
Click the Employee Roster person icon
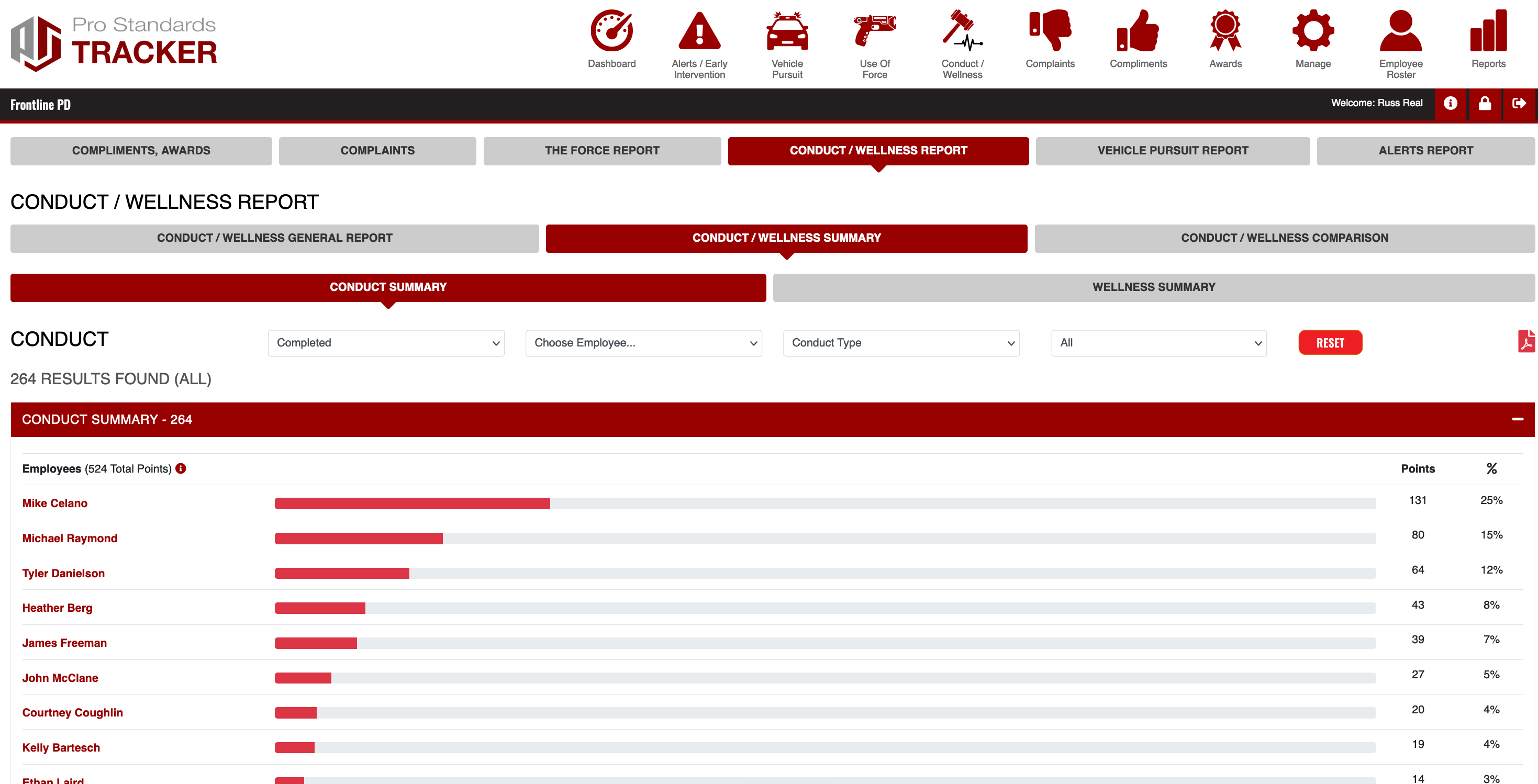(1400, 31)
